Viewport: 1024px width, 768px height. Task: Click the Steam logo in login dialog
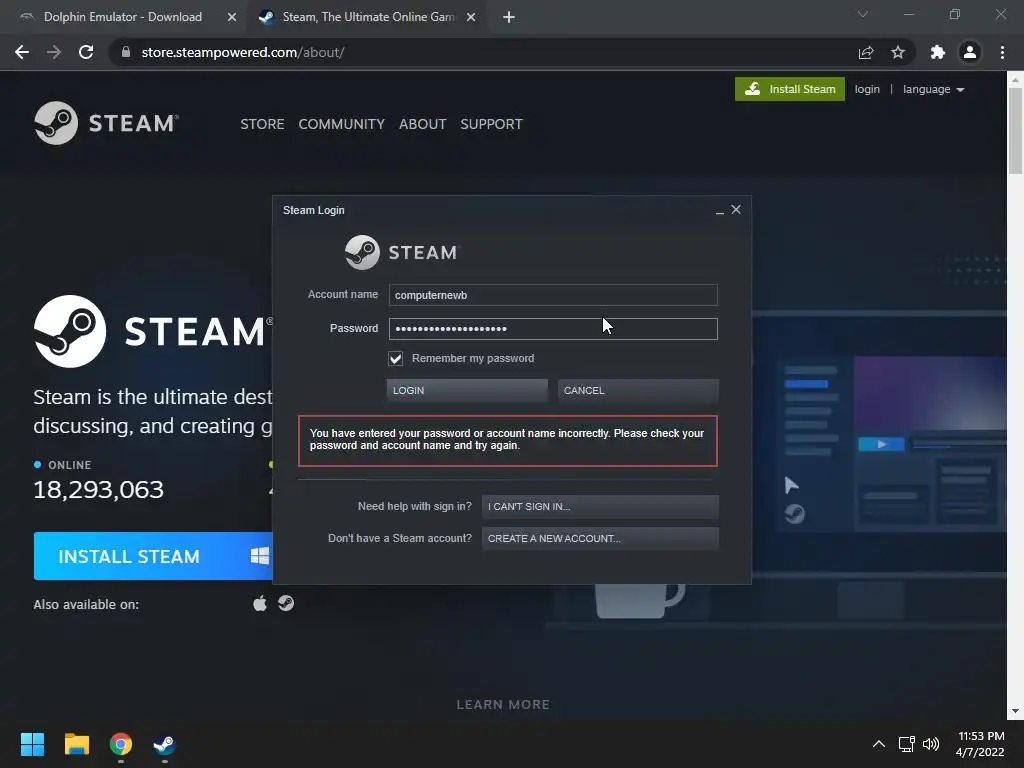point(402,252)
